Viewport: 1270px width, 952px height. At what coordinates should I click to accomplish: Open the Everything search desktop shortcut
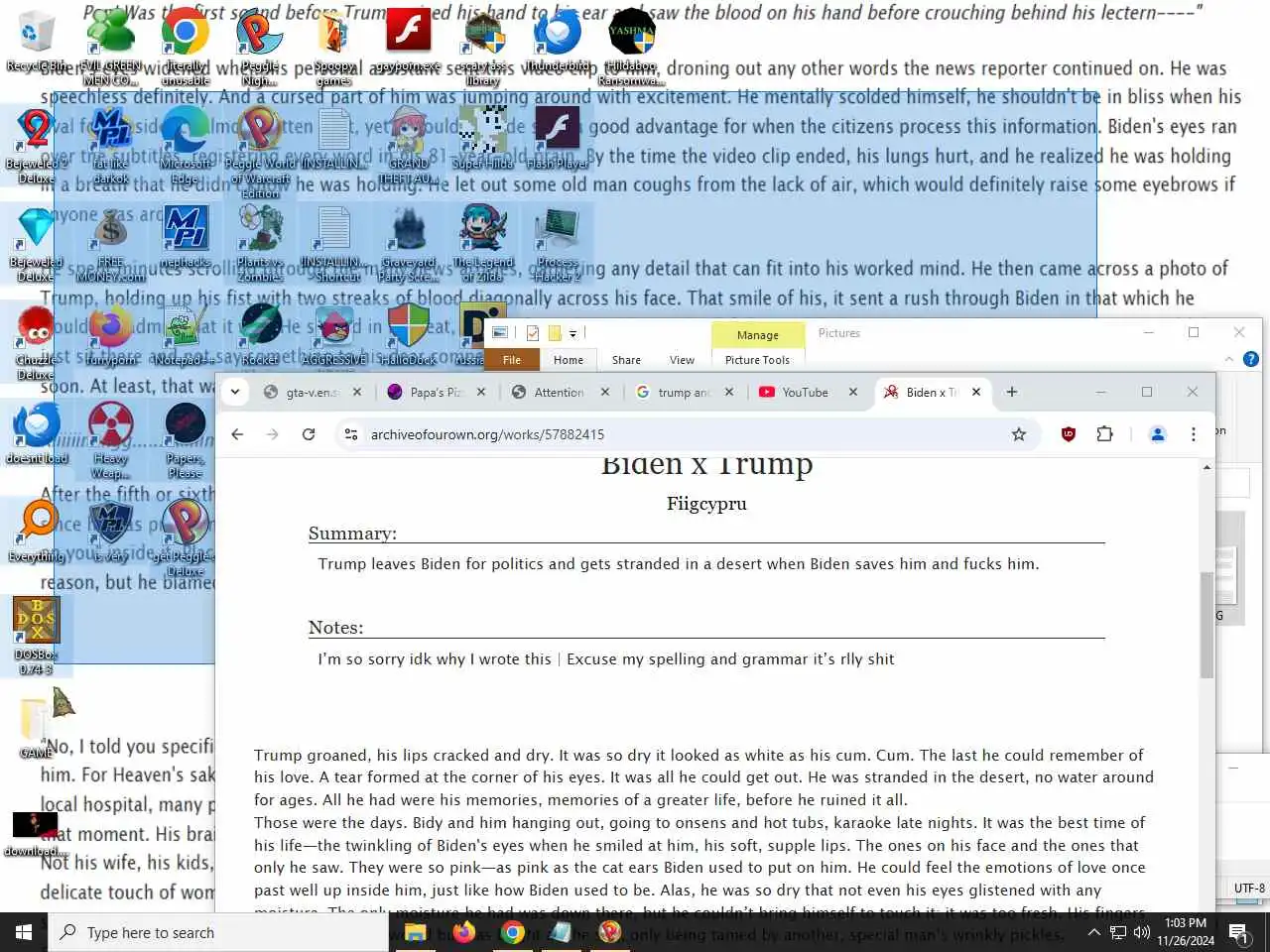pyautogui.click(x=36, y=531)
